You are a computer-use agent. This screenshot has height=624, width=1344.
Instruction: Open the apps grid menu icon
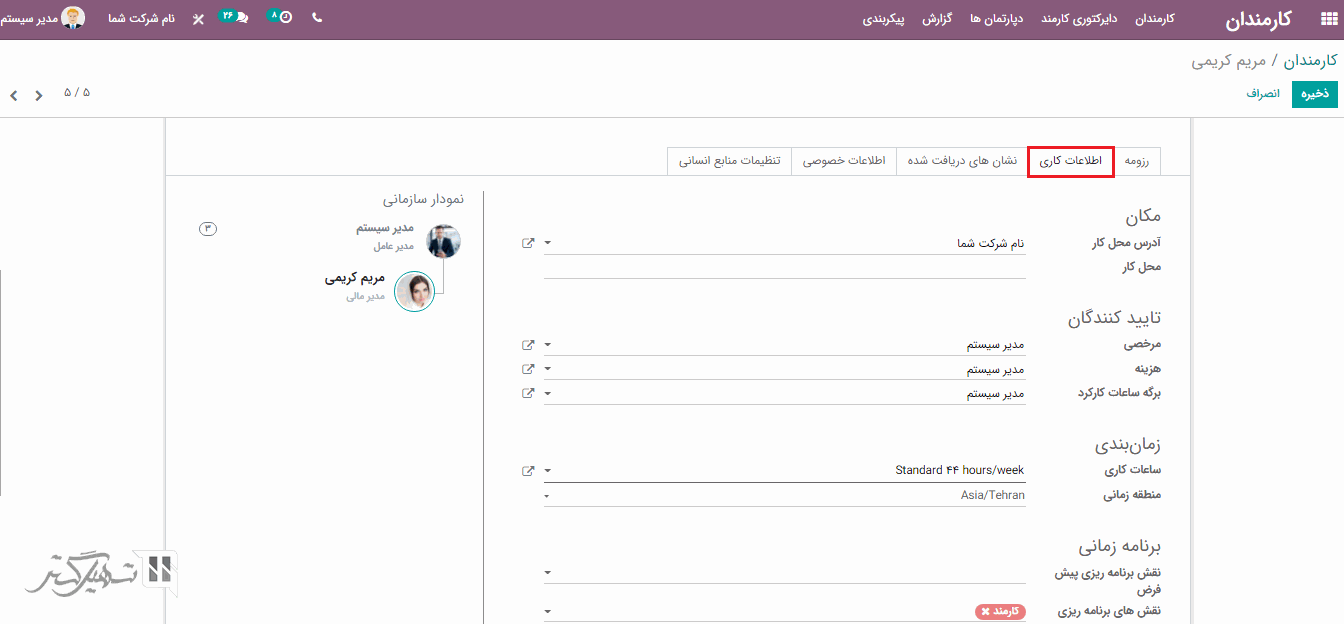coord(1327,19)
